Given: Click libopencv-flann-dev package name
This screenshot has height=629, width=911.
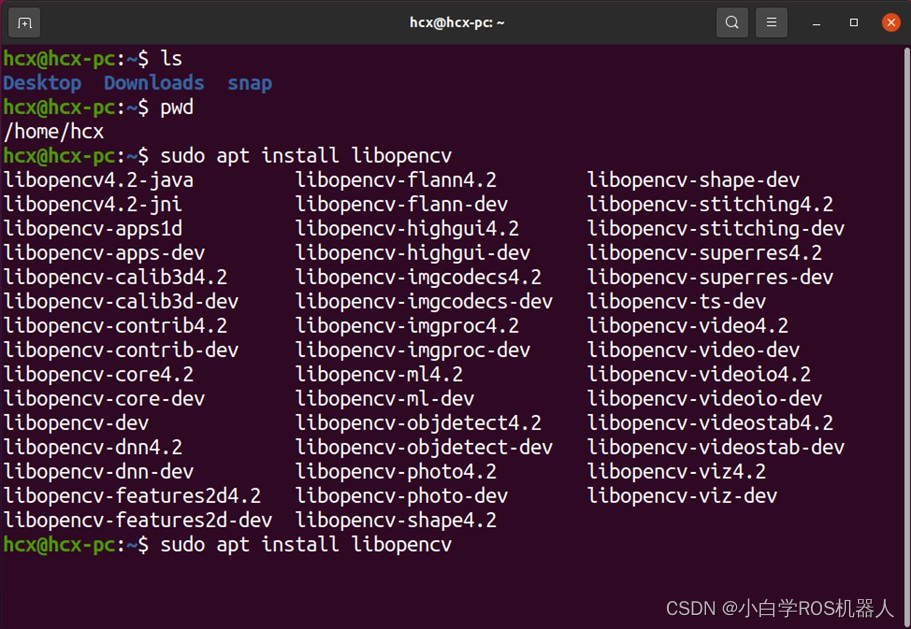Looking at the screenshot, I should 401,204.
